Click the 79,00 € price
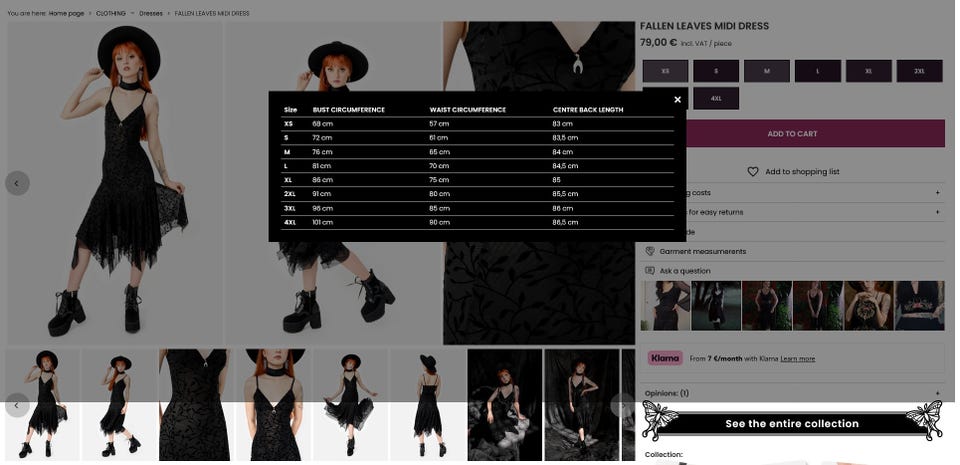960x465 pixels. [x=658, y=43]
